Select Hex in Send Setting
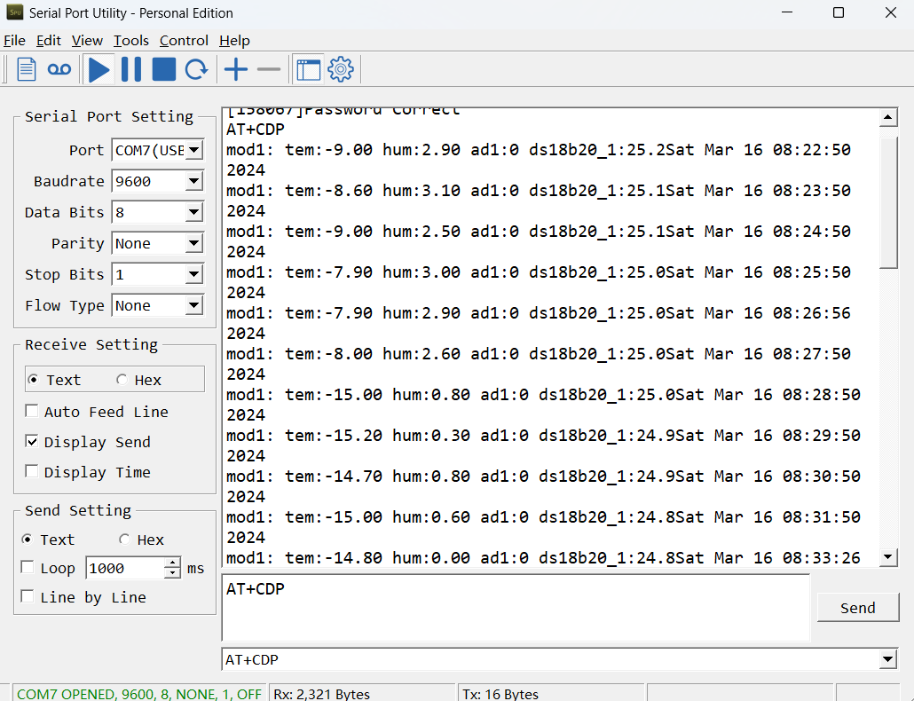This screenshot has width=914, height=701. tap(142, 540)
